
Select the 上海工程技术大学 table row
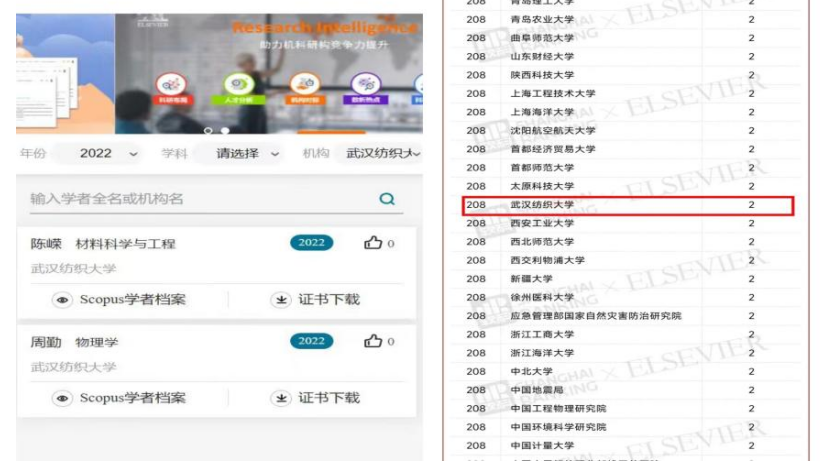pos(627,94)
